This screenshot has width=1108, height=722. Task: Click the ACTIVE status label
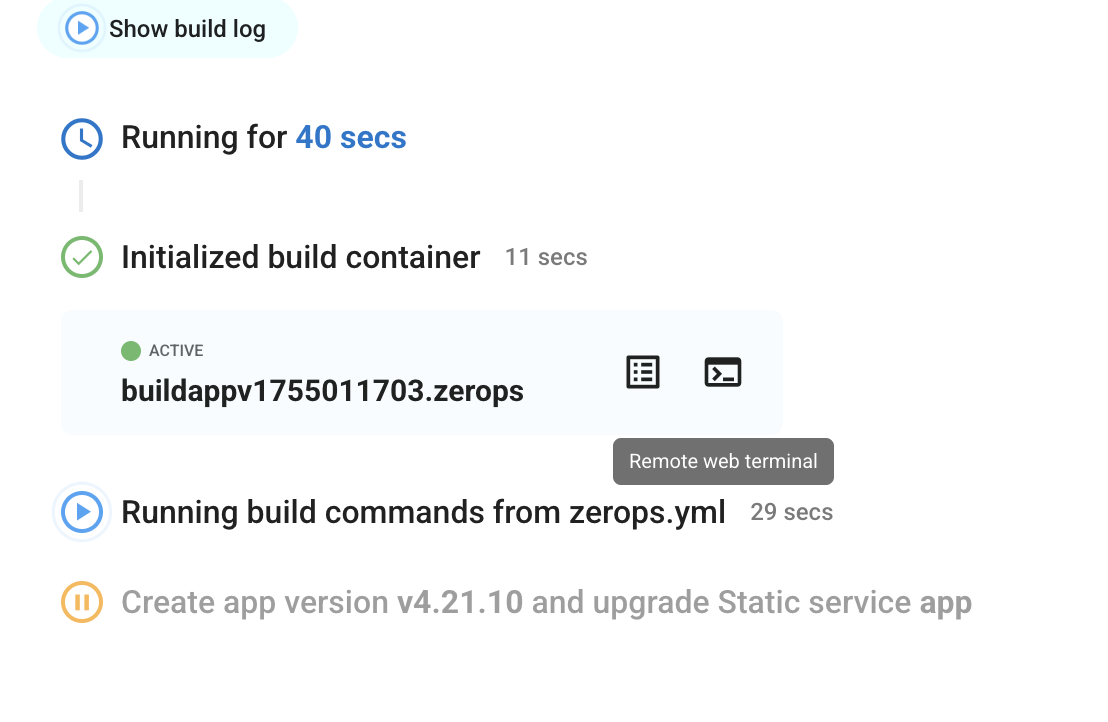(176, 351)
